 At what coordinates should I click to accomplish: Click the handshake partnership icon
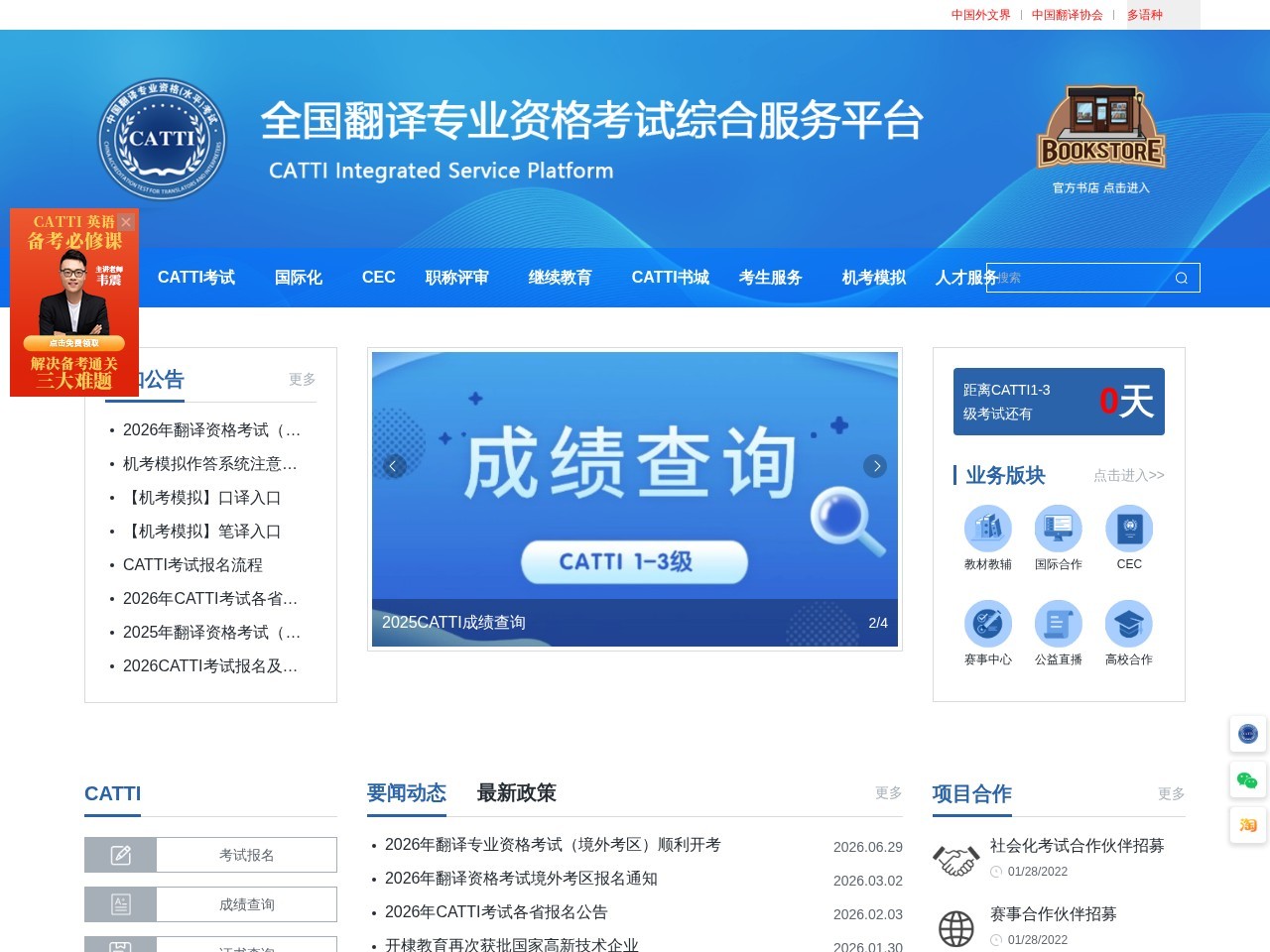click(956, 859)
